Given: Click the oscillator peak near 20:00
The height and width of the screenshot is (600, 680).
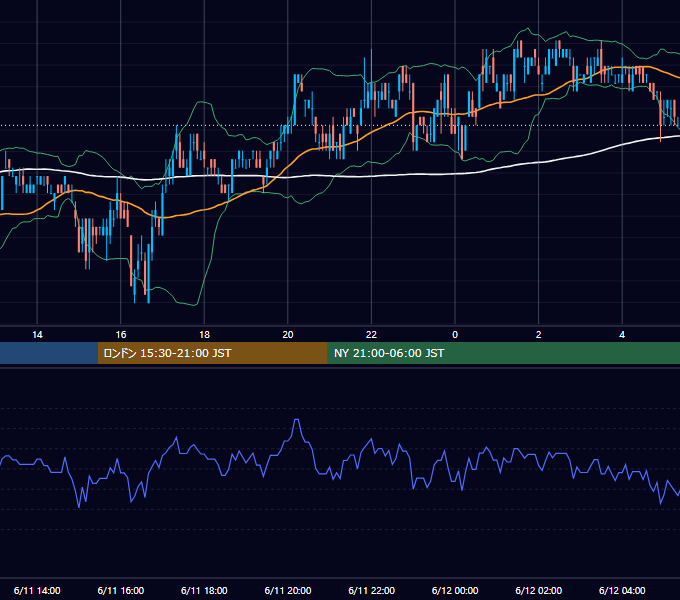Looking at the screenshot, I should (x=297, y=421).
